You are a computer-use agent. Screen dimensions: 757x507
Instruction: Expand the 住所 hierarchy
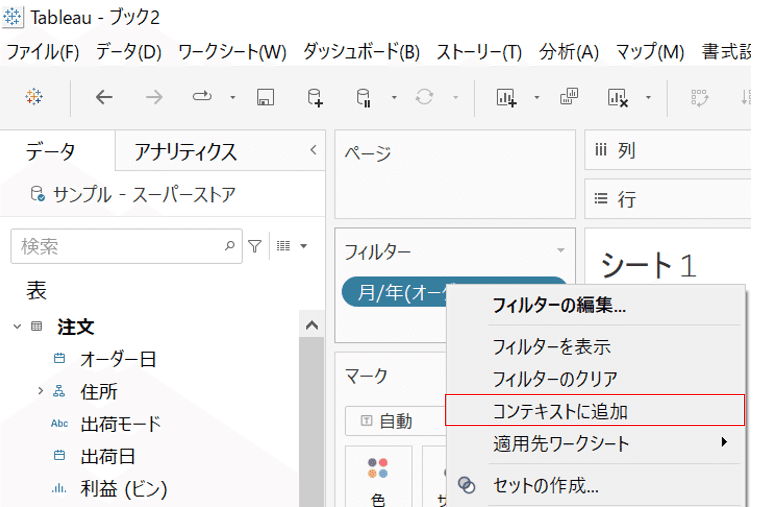point(41,391)
